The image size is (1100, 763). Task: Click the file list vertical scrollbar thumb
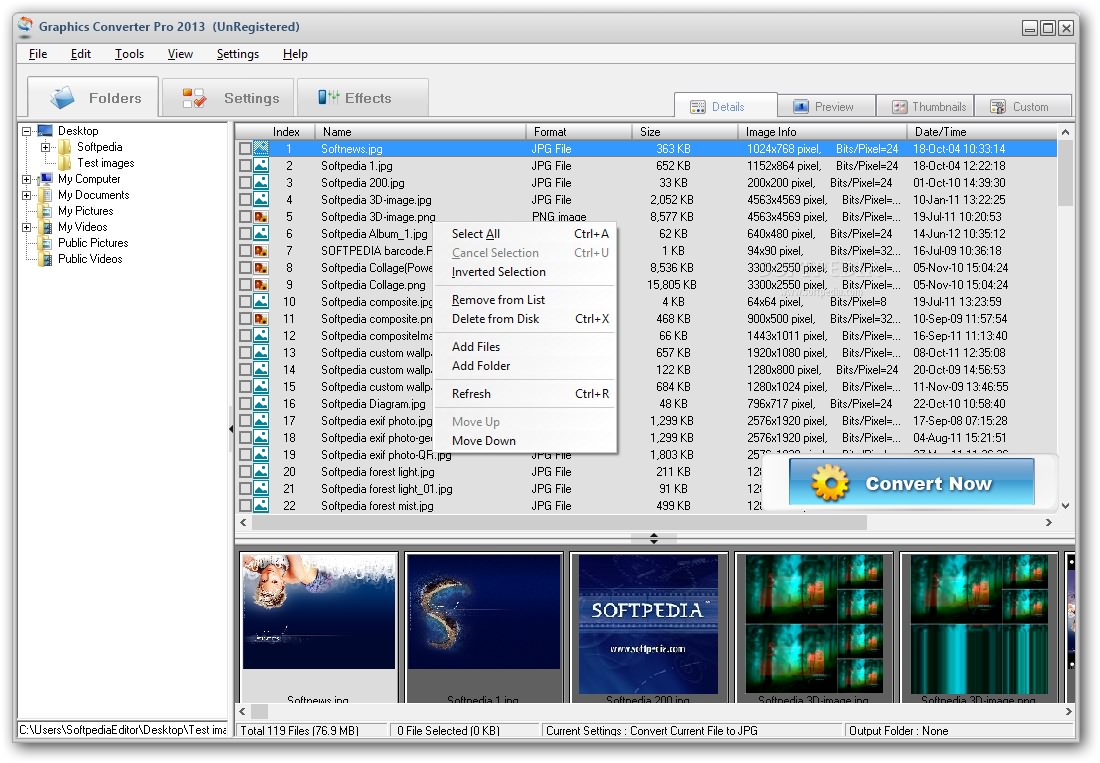tap(1065, 173)
